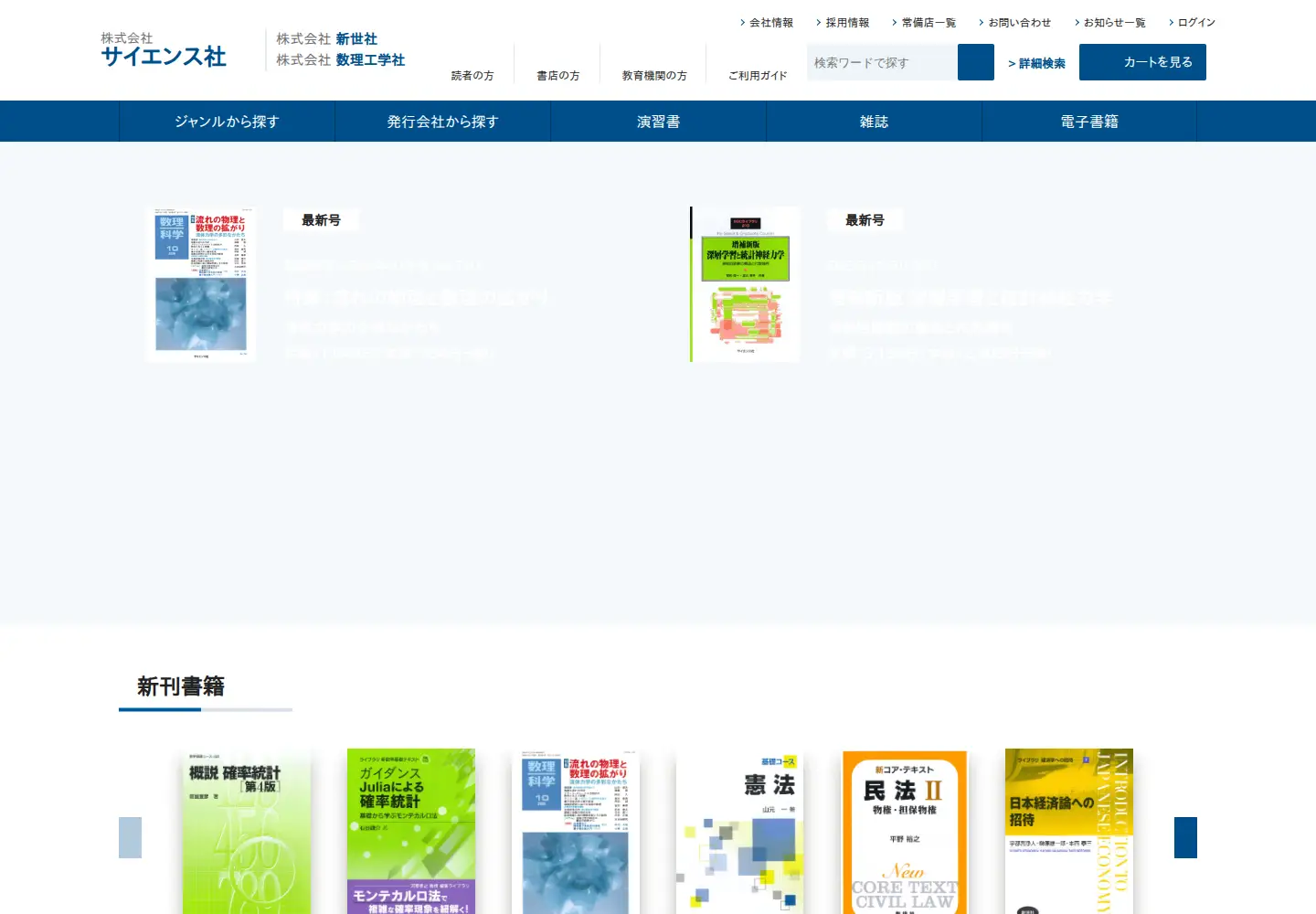Click the サイエンス社 logo
Image resolution: width=1316 pixels, height=914 pixels.
click(164, 50)
